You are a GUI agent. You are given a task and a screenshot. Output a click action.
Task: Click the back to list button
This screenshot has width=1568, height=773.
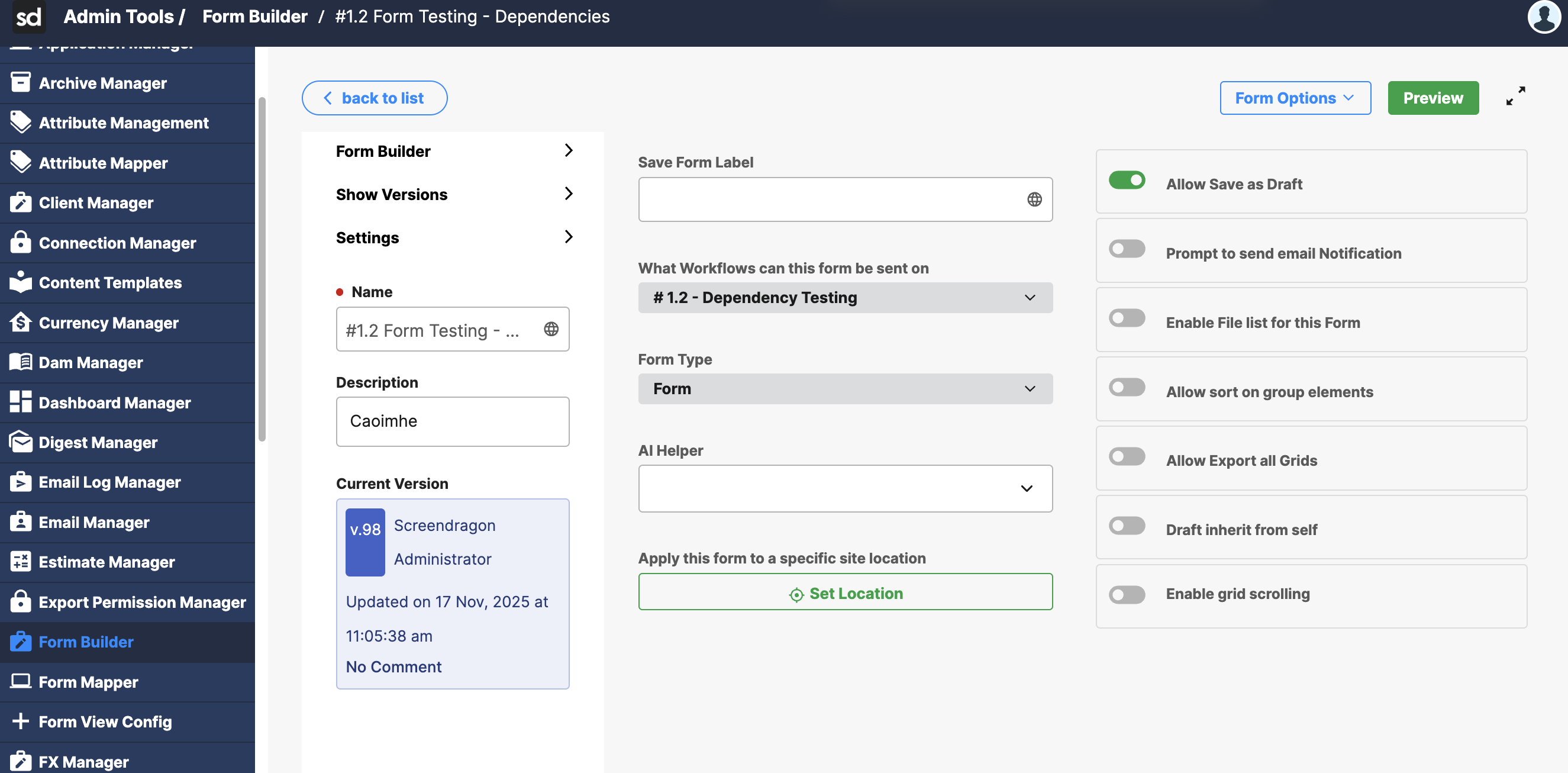coord(375,98)
